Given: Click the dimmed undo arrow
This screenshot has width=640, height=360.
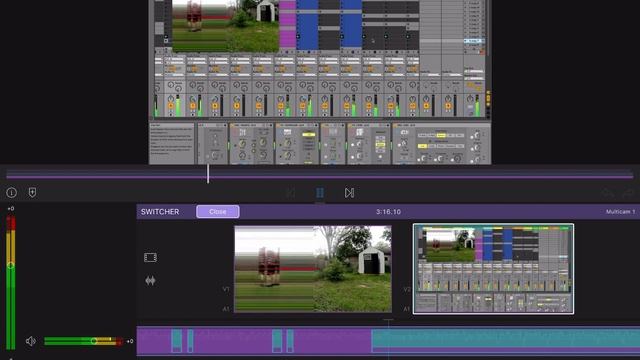Looking at the screenshot, I should click(607, 193).
